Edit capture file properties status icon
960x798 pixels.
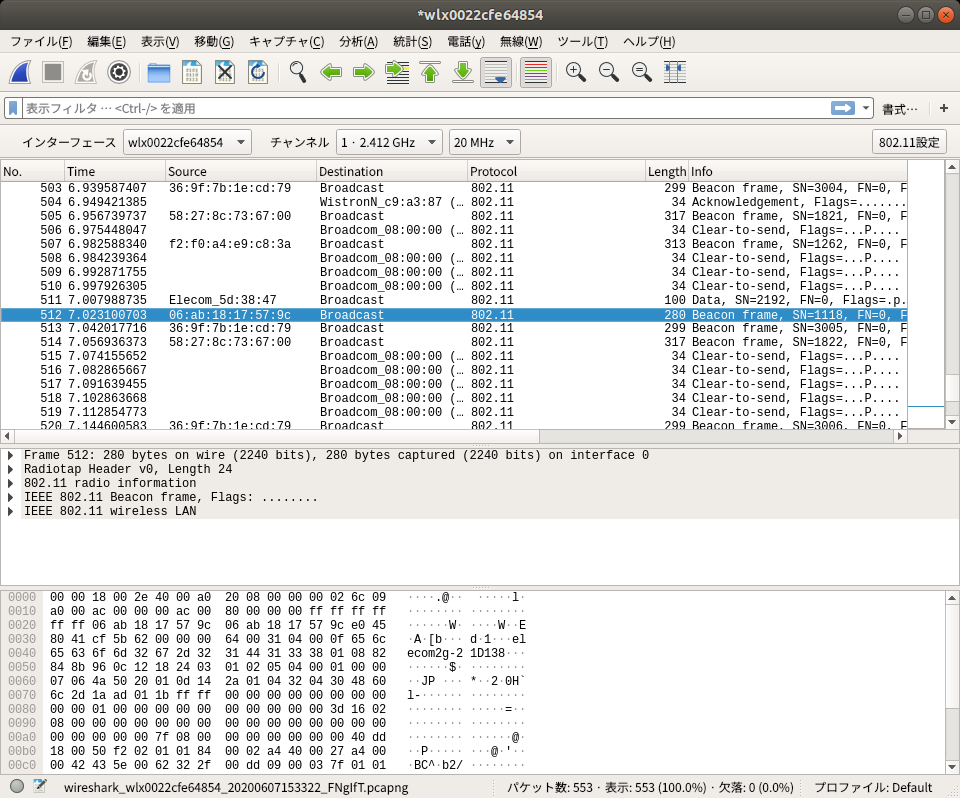click(40, 786)
